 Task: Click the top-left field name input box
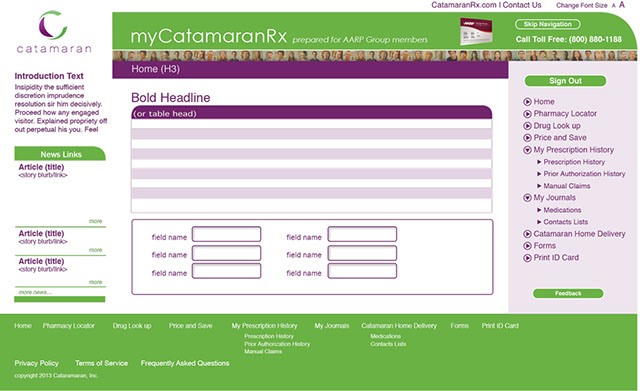click(227, 234)
